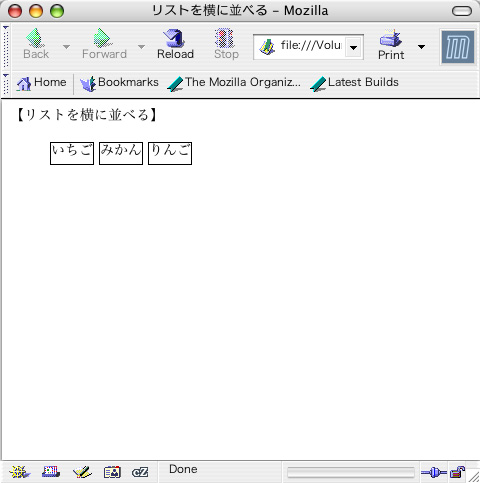This screenshot has height=483, width=480.
Task: Click the Reload toolbar icon
Action: 175,39
